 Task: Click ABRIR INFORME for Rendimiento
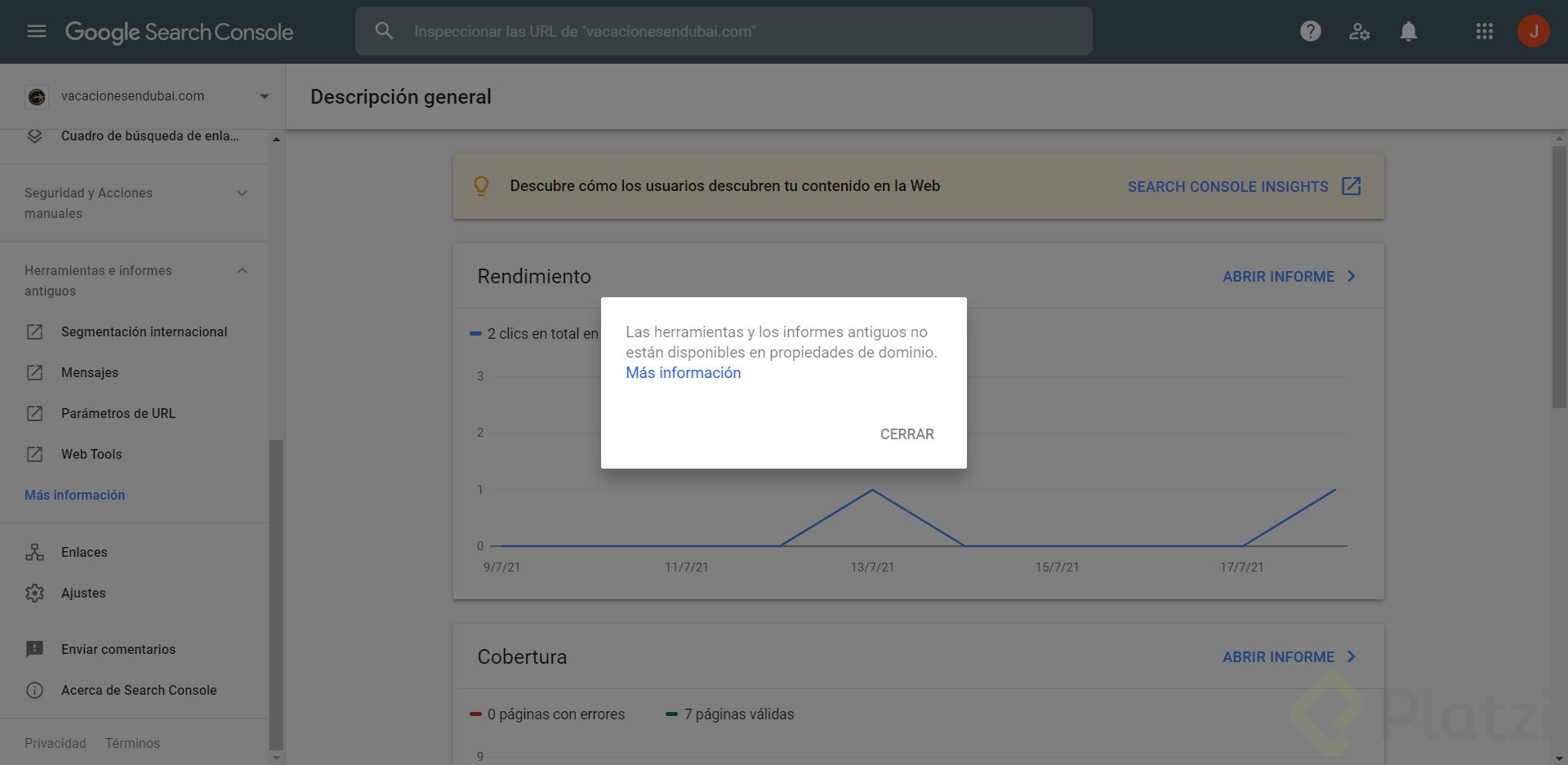pos(1279,277)
